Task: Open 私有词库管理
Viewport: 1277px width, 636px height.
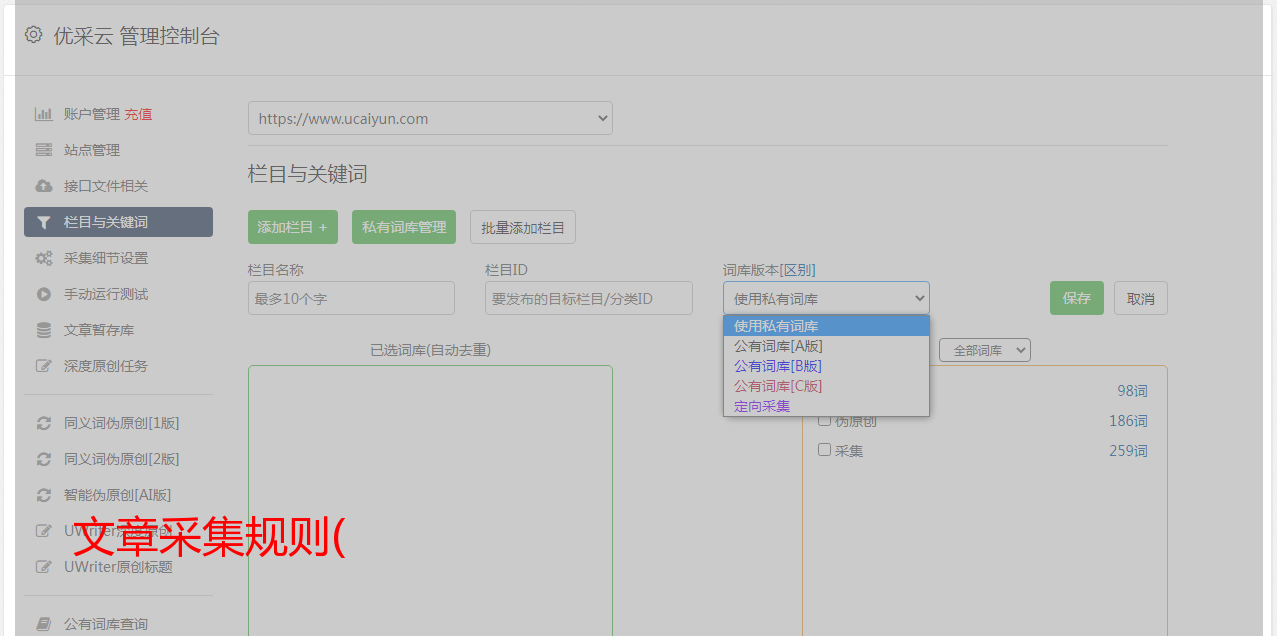Action: (404, 227)
